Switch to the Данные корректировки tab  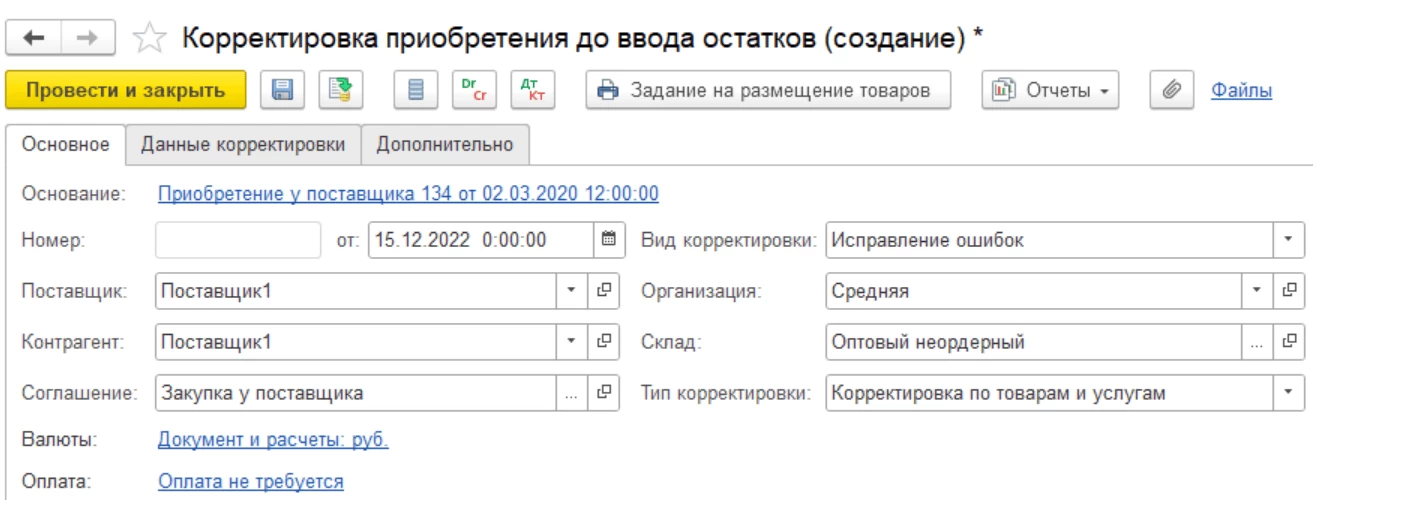tap(243, 145)
